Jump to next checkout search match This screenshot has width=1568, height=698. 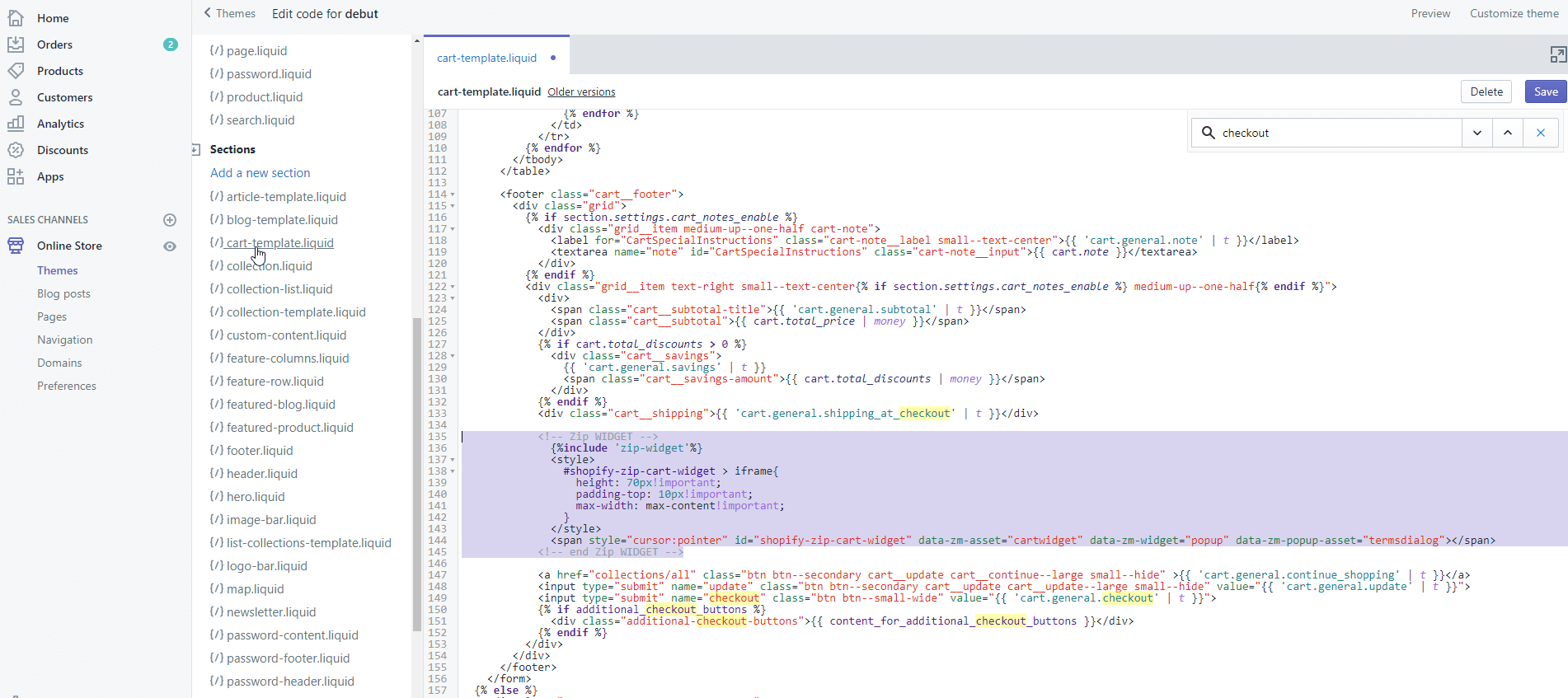[x=1477, y=133]
